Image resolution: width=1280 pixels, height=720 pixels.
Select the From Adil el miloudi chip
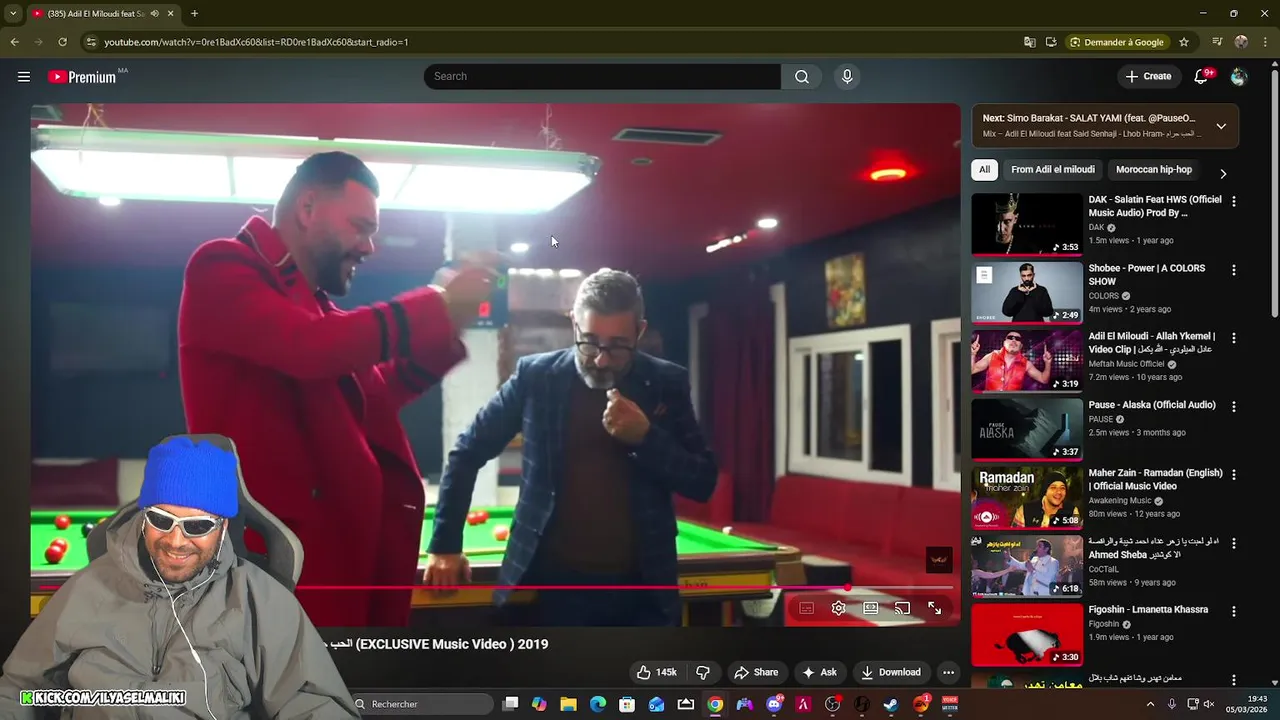click(x=1053, y=170)
